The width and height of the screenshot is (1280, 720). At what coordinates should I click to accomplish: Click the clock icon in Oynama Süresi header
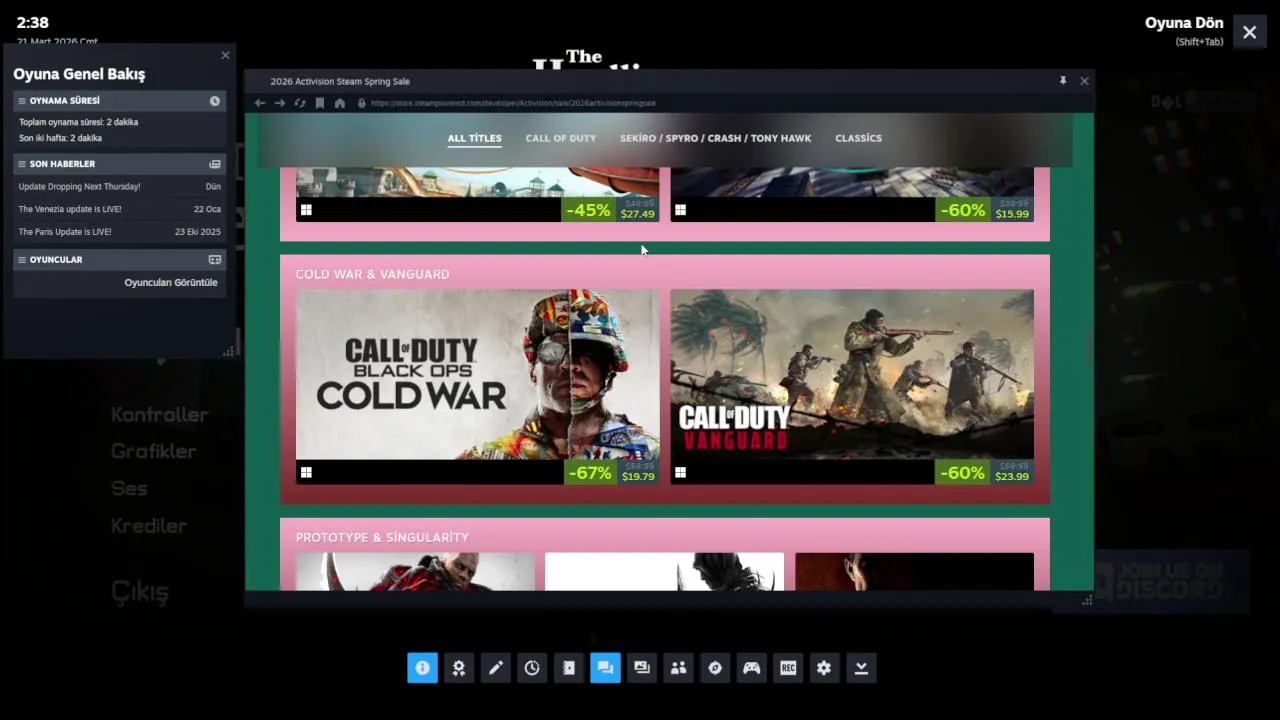(215, 101)
